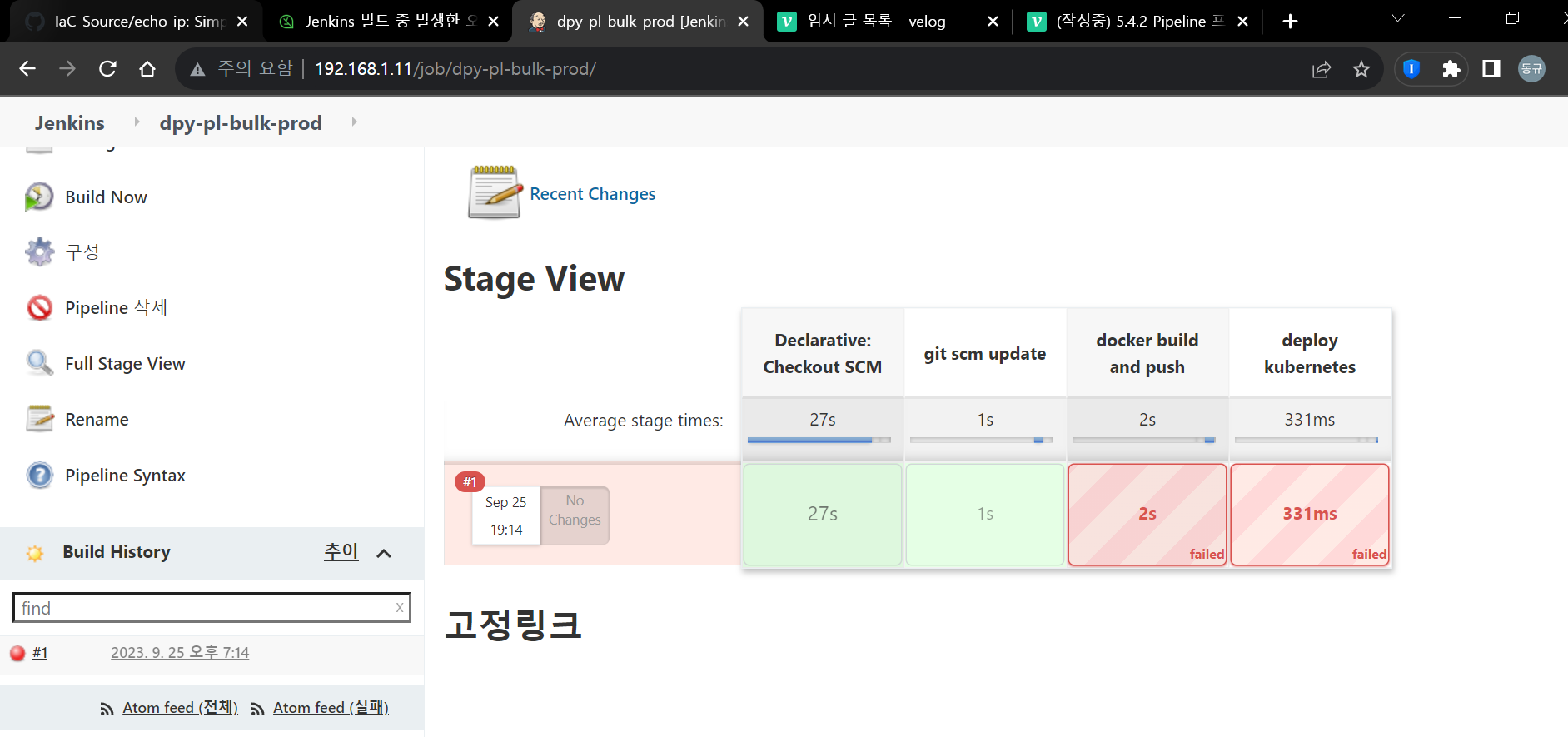Click the gear icon next to 구성

coord(39,251)
